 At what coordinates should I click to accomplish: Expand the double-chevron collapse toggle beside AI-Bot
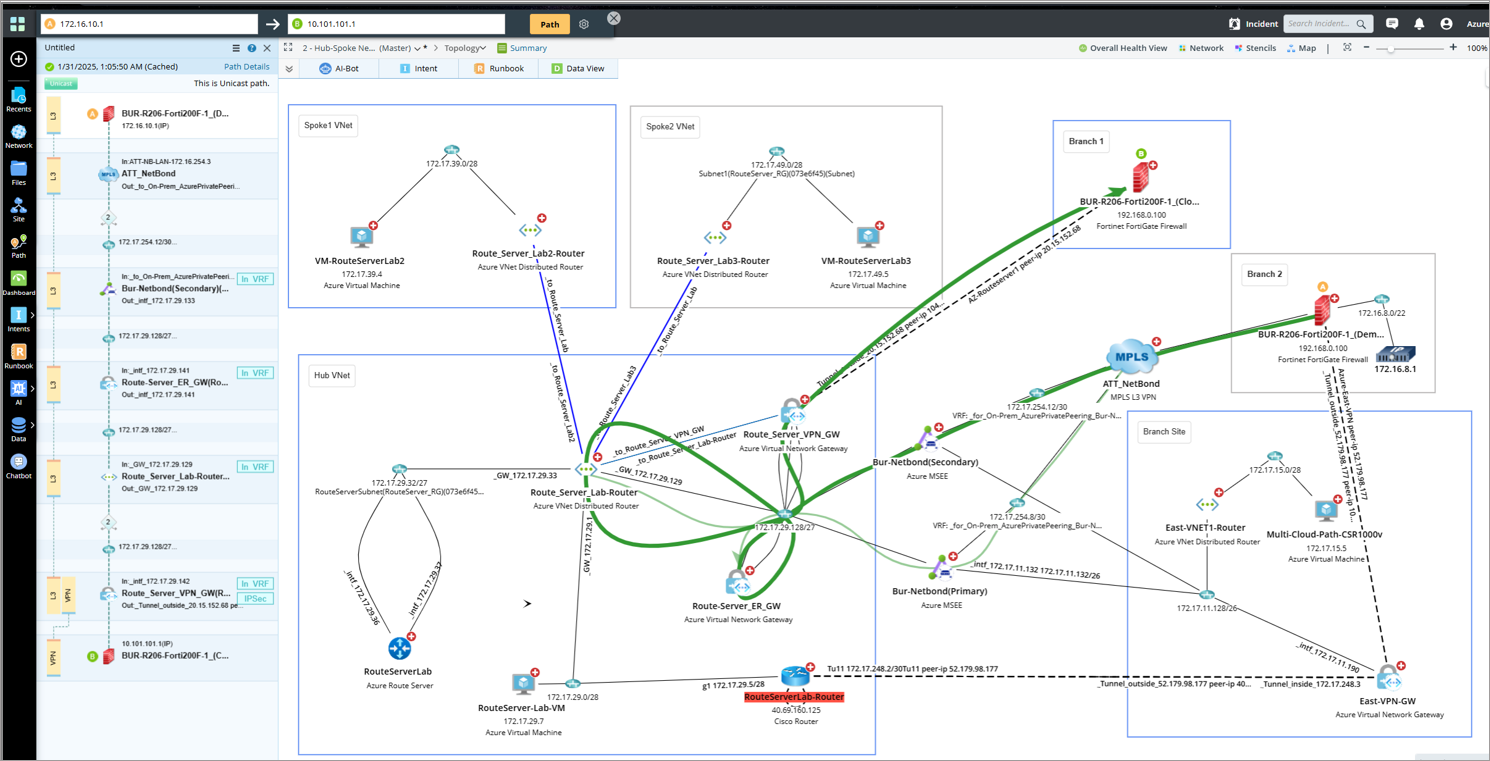[x=289, y=69]
